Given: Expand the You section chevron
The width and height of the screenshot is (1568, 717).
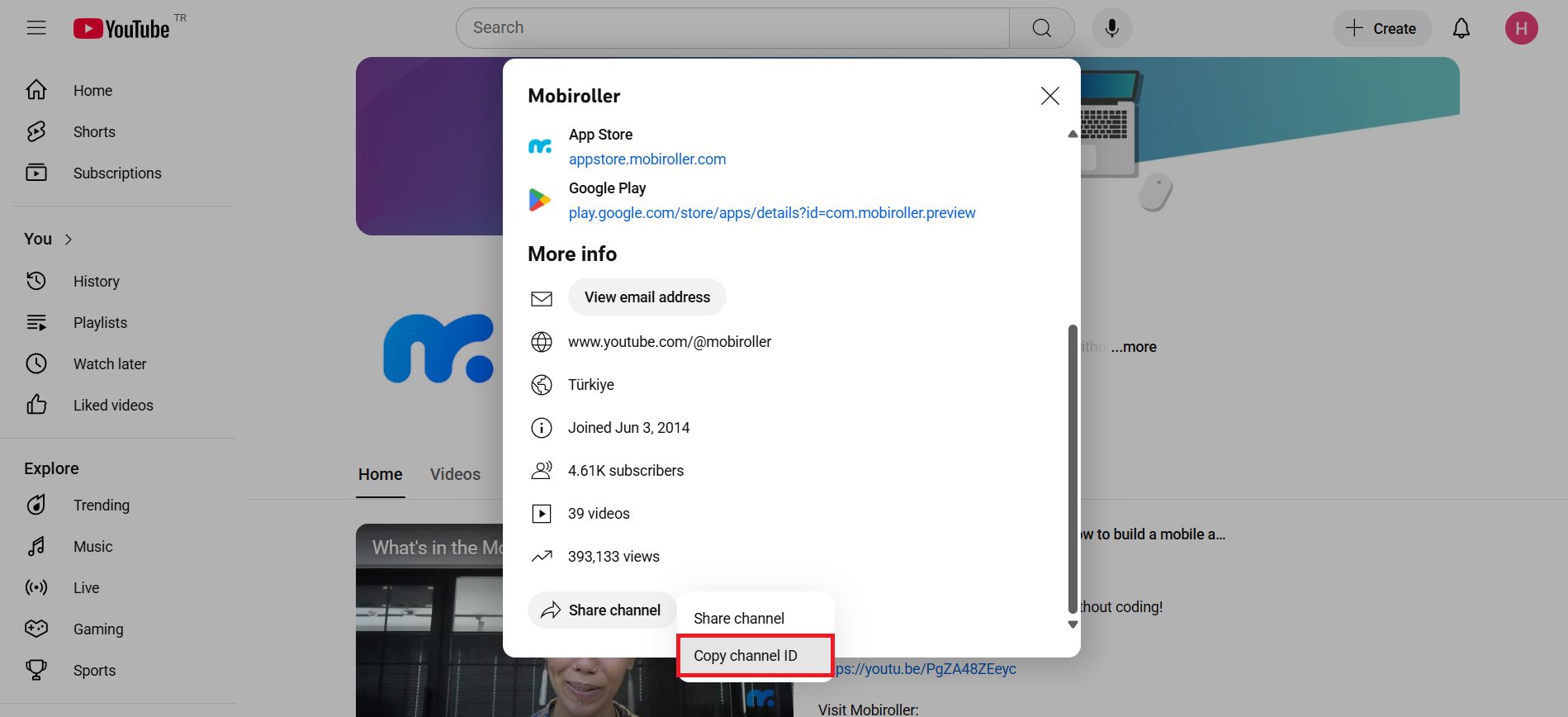Looking at the screenshot, I should 69,240.
